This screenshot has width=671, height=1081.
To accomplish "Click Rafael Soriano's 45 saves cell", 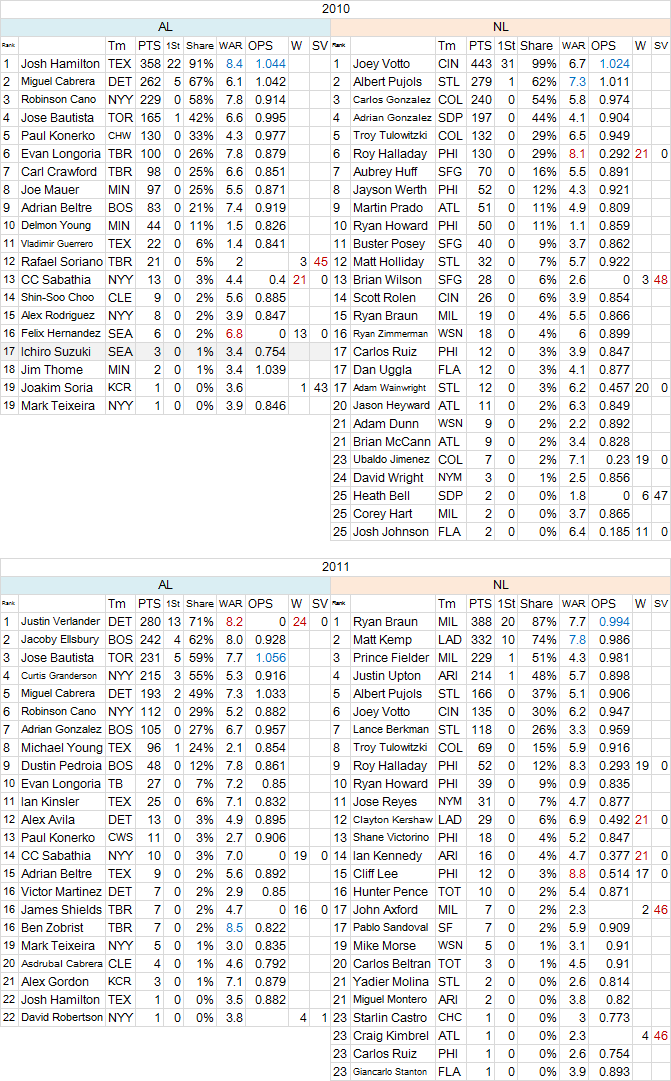I will pos(320,261).
